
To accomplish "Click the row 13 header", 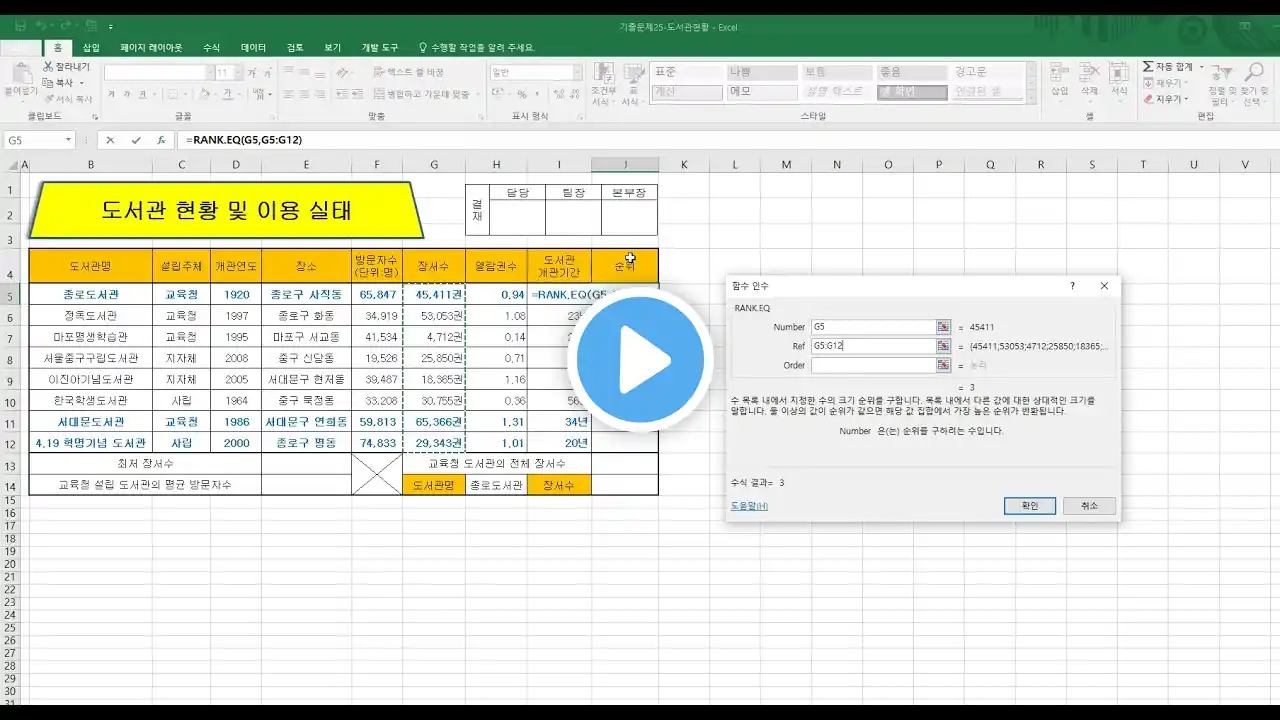I will (x=9, y=466).
